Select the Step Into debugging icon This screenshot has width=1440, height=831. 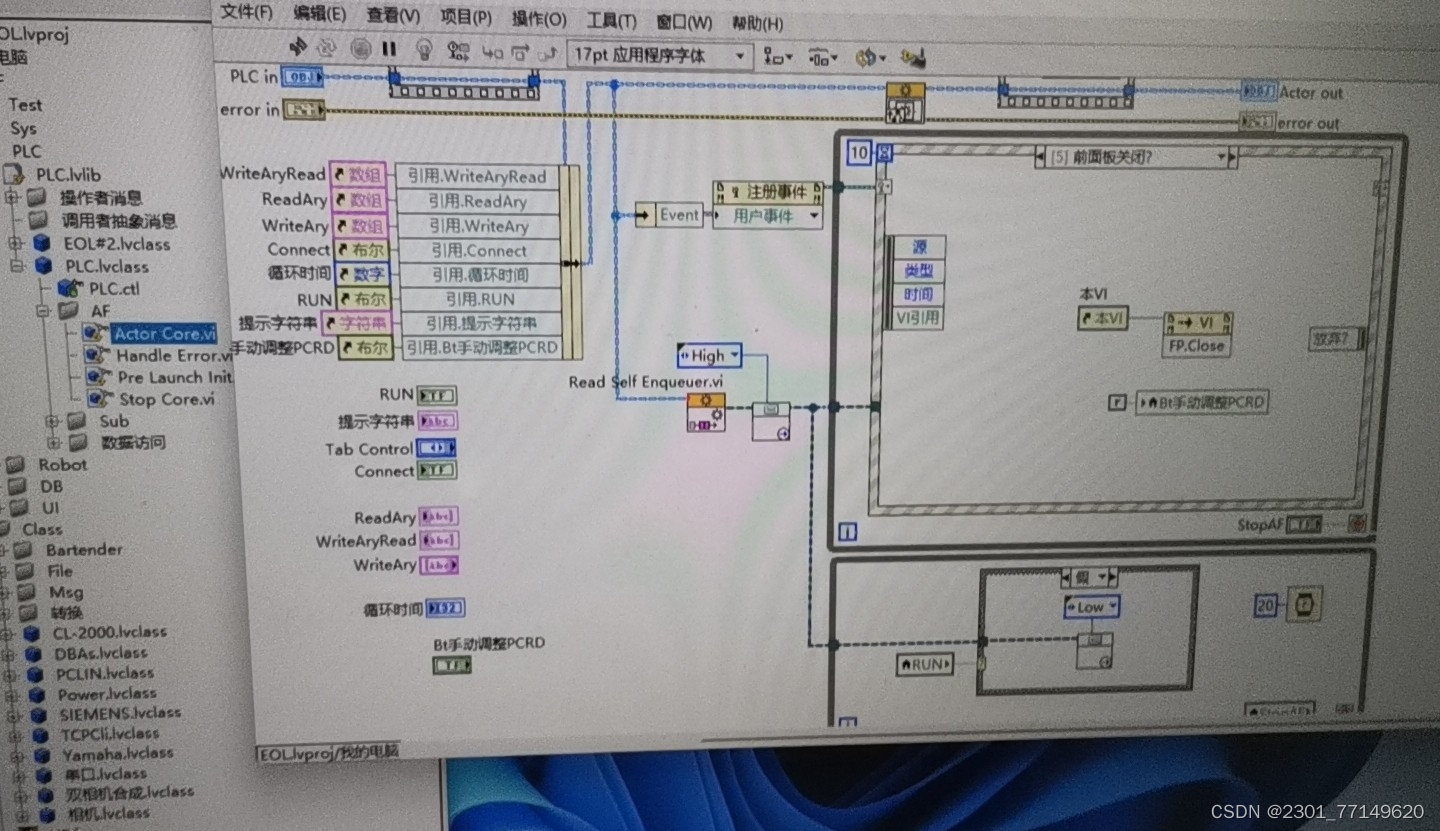(x=493, y=51)
